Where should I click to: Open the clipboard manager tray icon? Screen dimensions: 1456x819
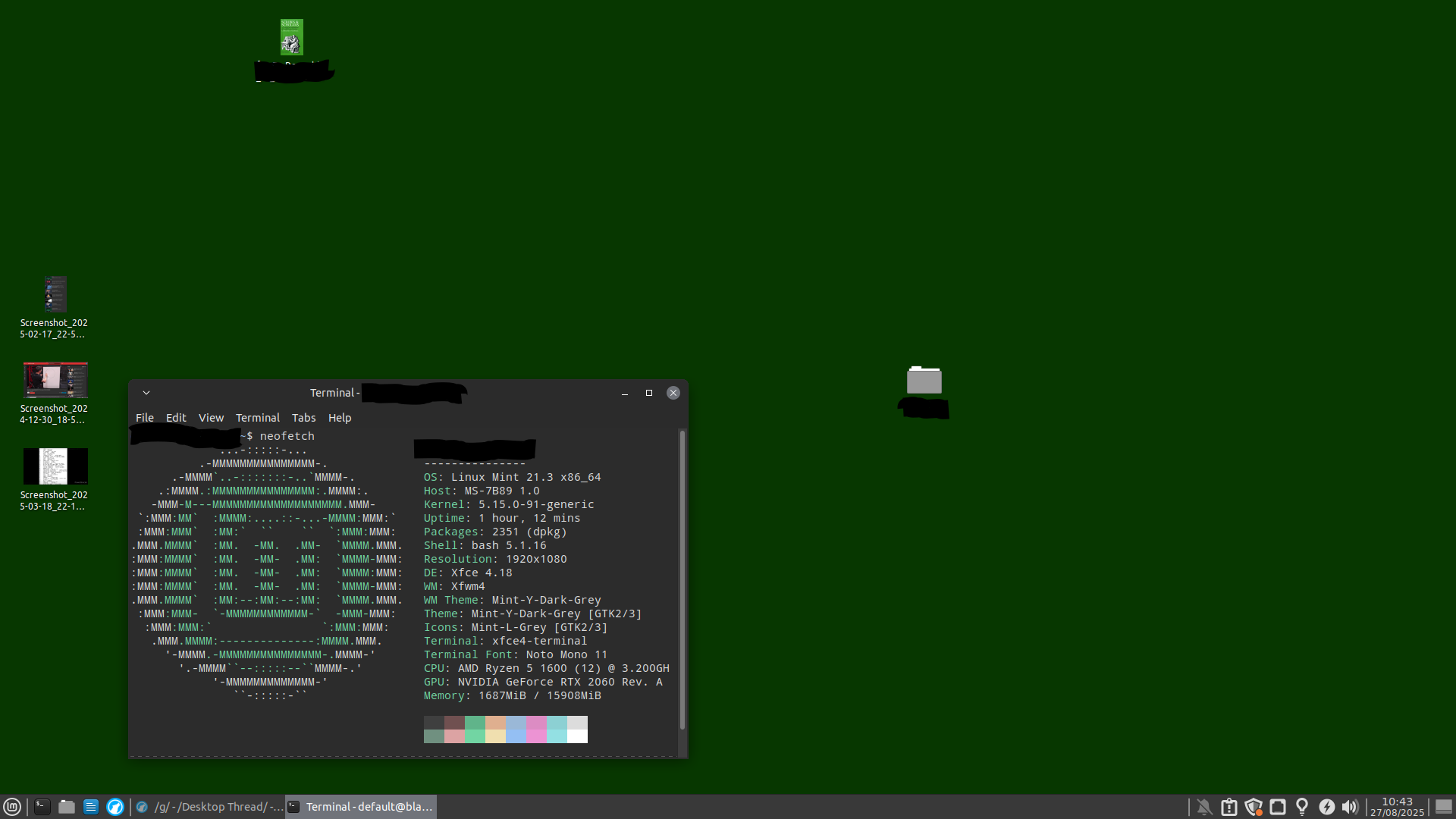pyautogui.click(x=1229, y=807)
